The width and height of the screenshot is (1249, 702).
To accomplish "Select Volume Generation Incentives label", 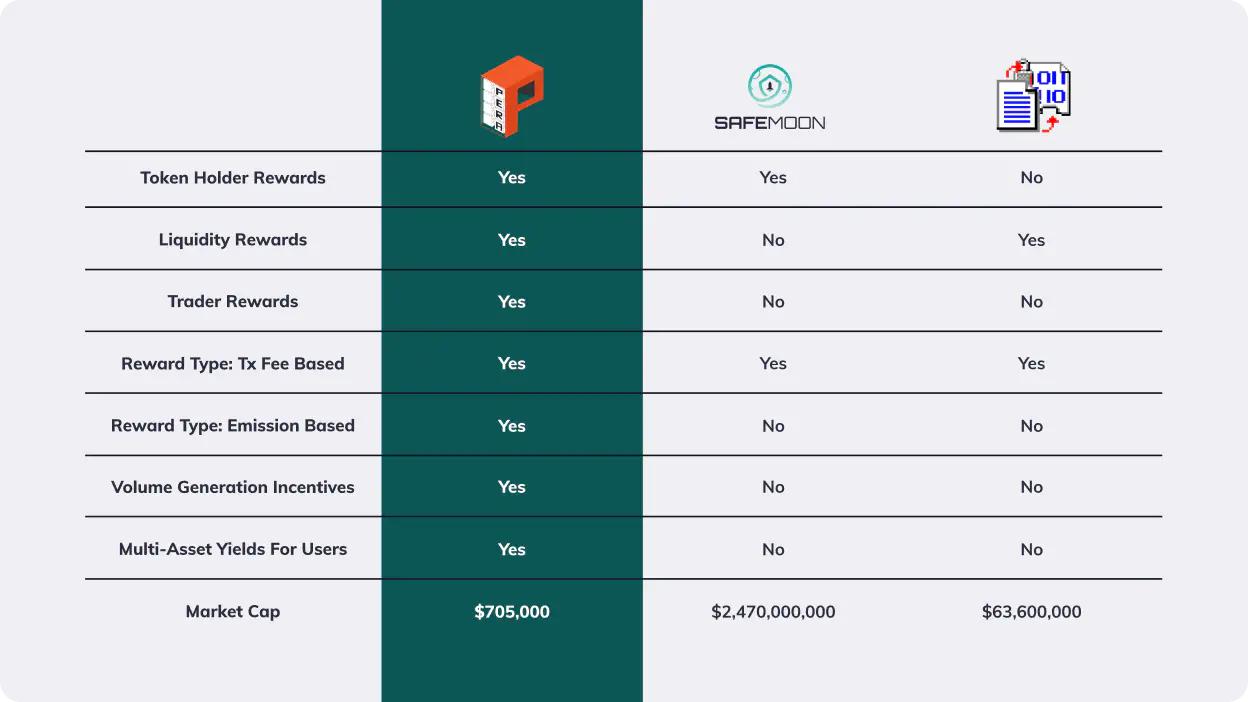I will point(233,488).
